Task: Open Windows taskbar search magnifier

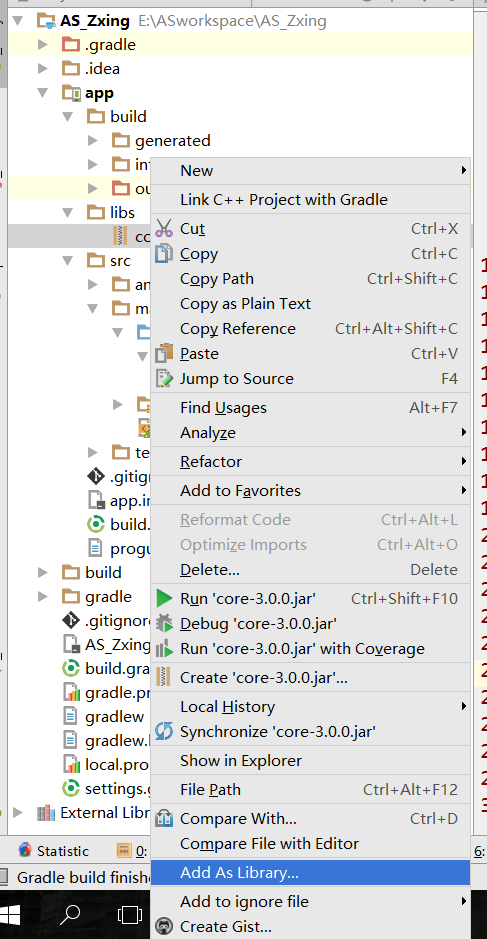Action: coord(70,914)
